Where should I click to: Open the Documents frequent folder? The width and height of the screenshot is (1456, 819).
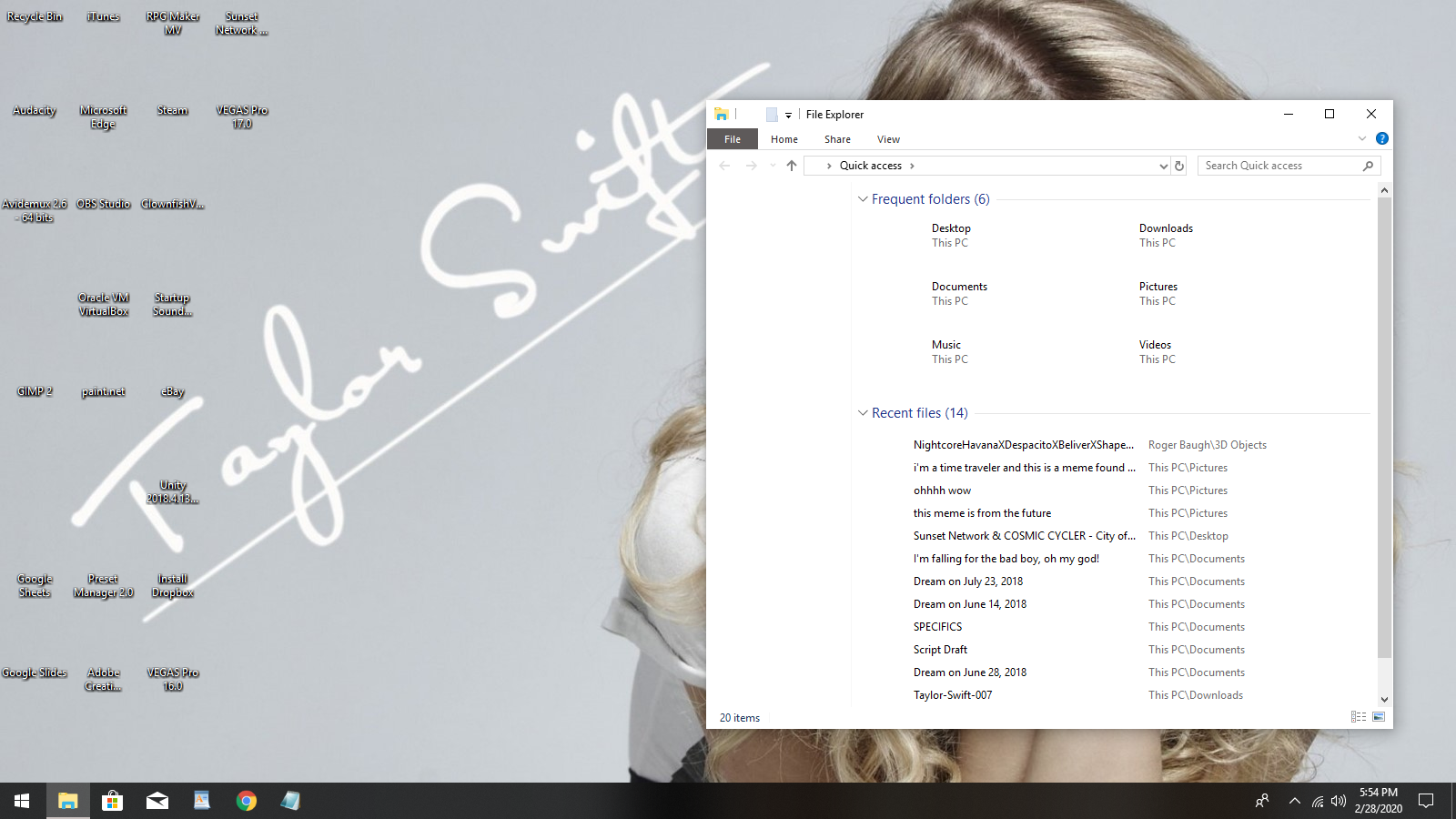pos(959,293)
